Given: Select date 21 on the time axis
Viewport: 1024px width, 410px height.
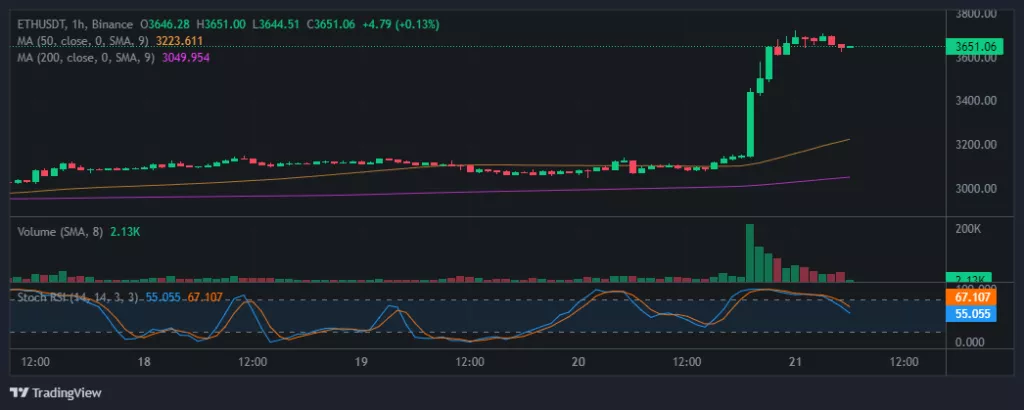Looking at the screenshot, I should pos(795,362).
